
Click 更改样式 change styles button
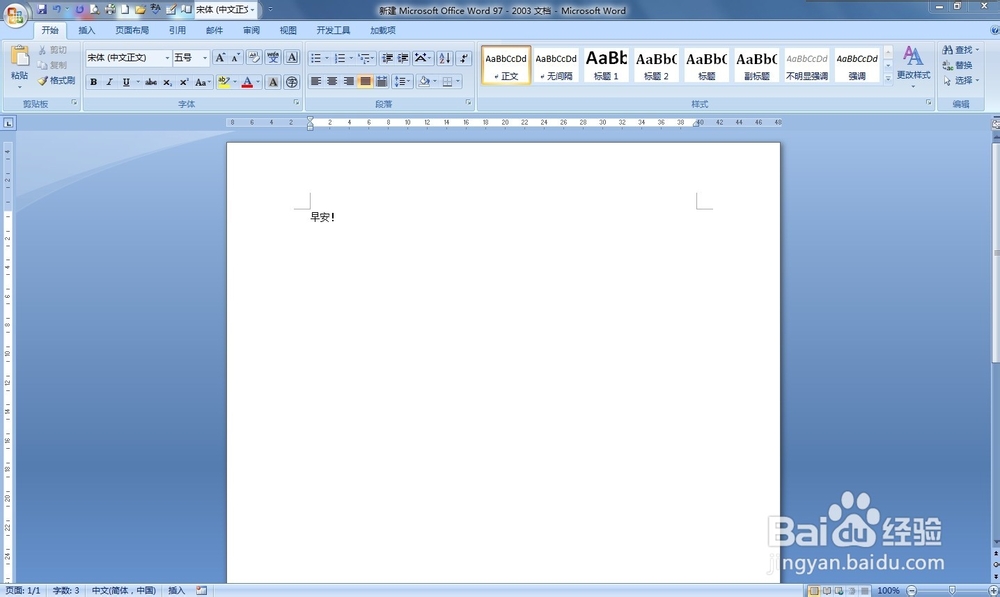click(x=913, y=64)
